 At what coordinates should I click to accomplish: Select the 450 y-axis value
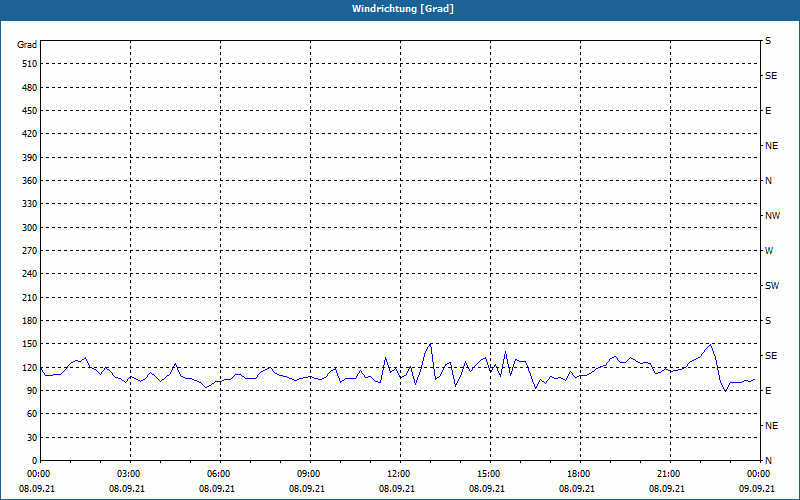30,111
